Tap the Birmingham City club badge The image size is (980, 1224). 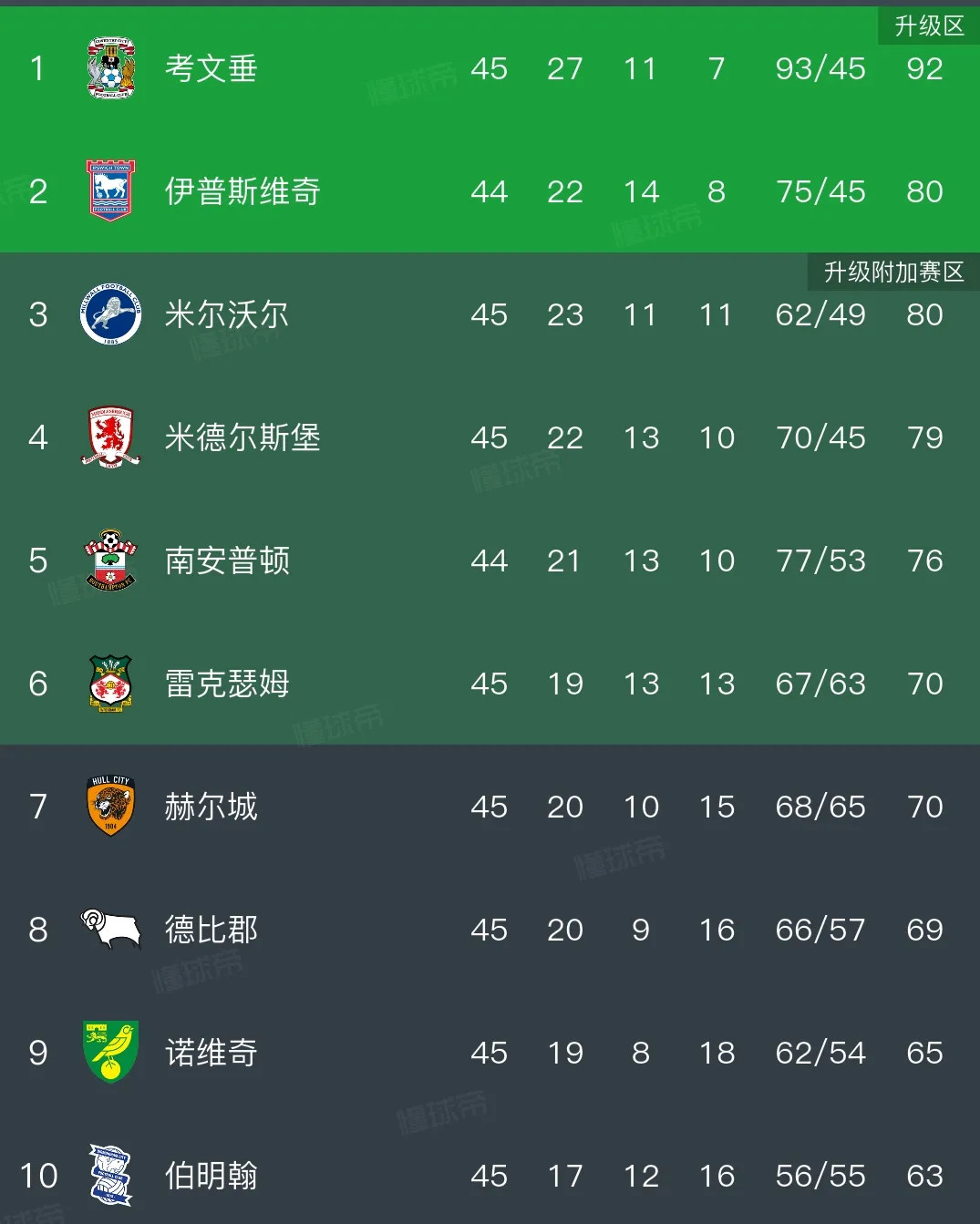coord(110,1176)
